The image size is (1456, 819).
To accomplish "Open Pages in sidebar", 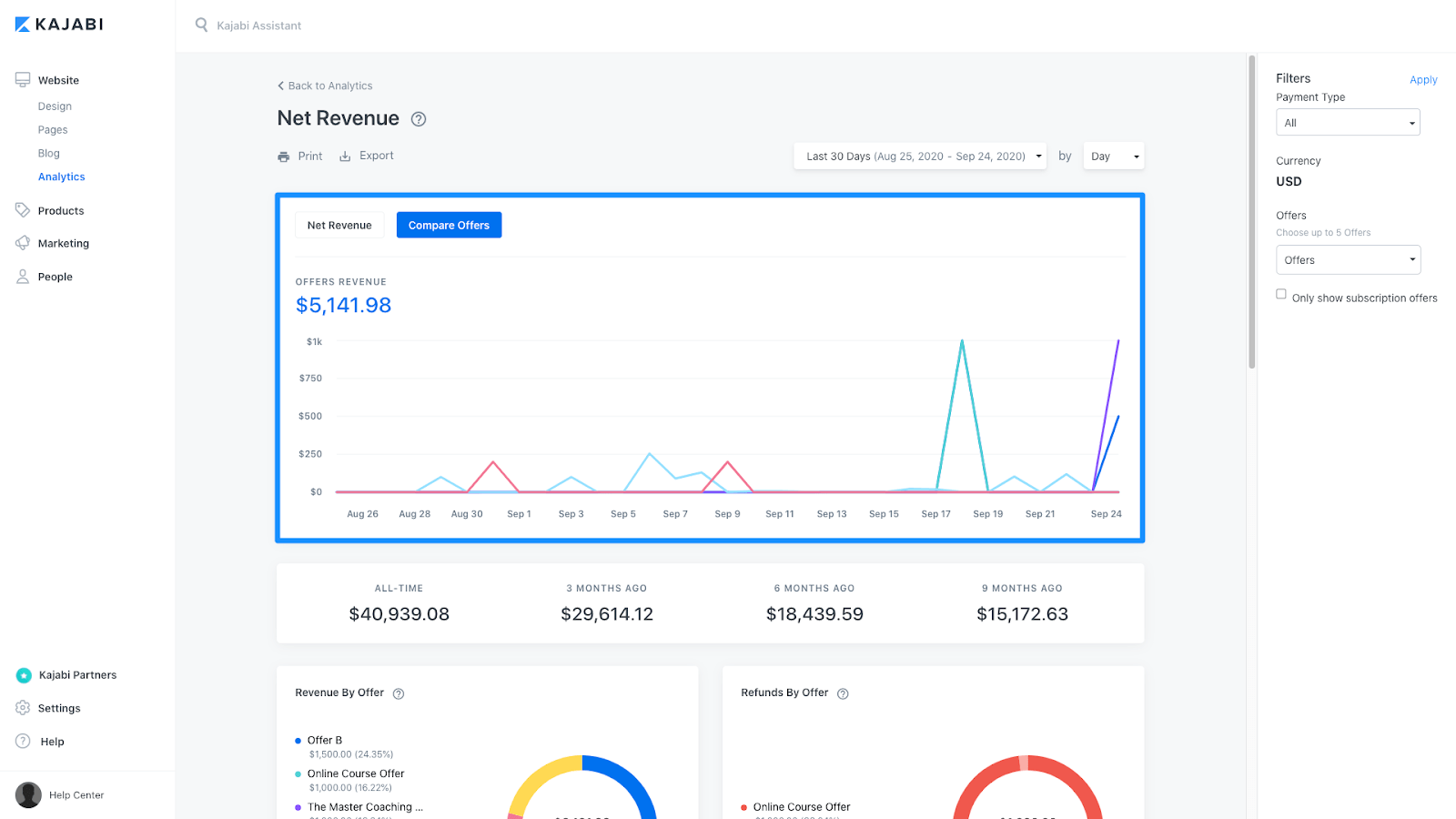I will [x=53, y=130].
